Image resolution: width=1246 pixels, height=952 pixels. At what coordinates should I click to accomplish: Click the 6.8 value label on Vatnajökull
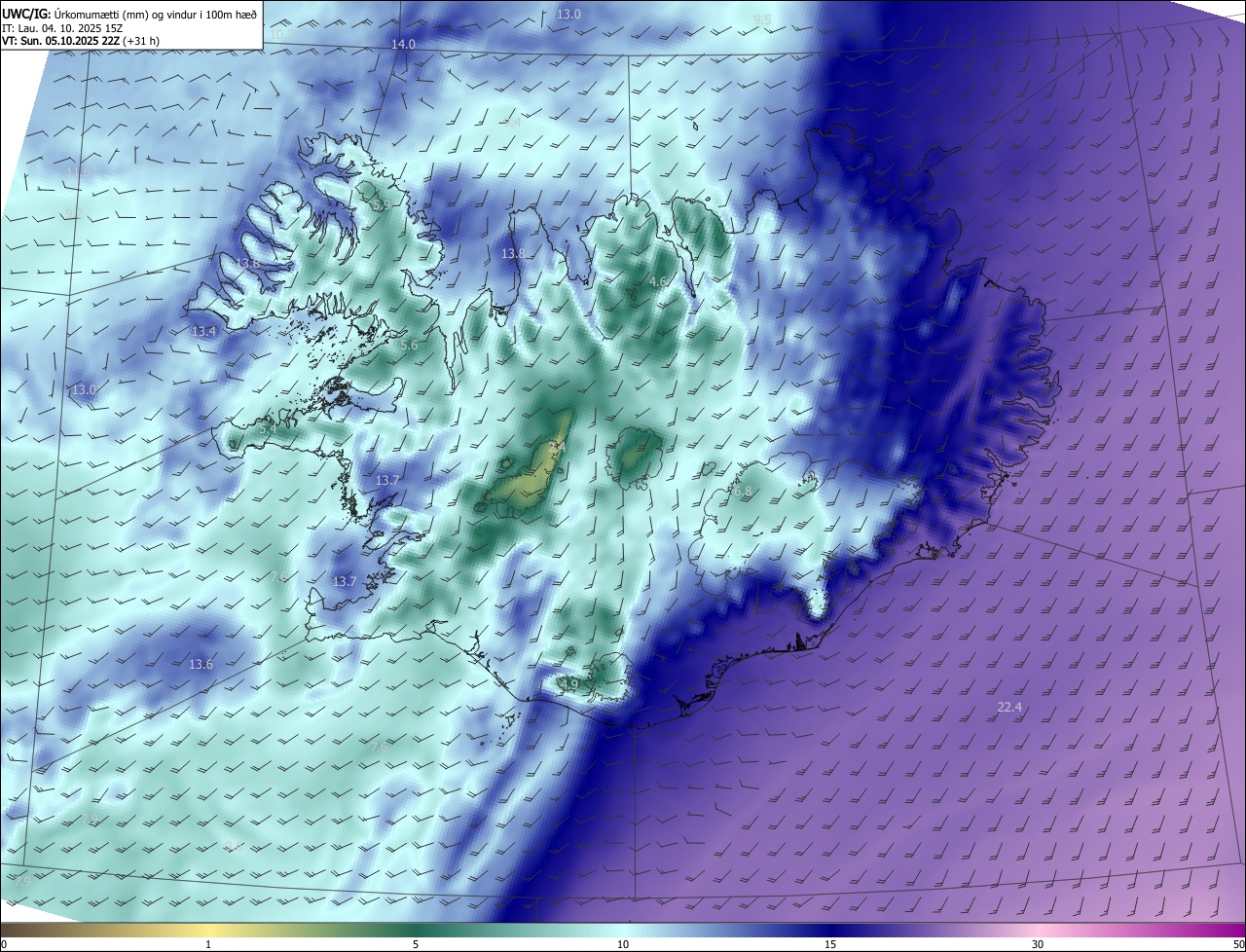pos(743,492)
